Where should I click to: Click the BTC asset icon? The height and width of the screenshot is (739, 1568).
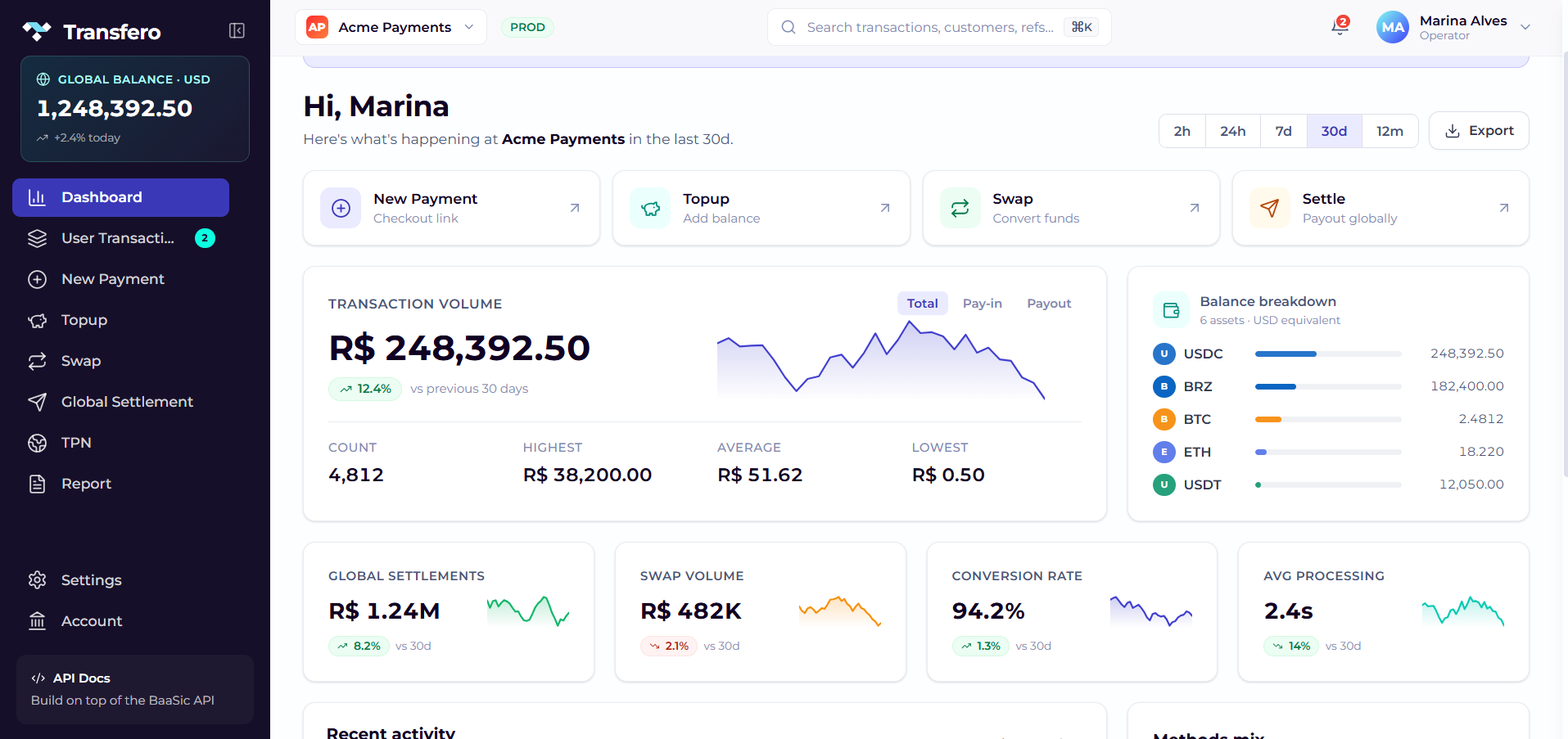(1164, 419)
